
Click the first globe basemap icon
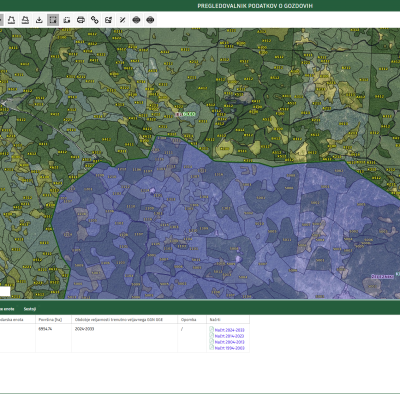136,20
